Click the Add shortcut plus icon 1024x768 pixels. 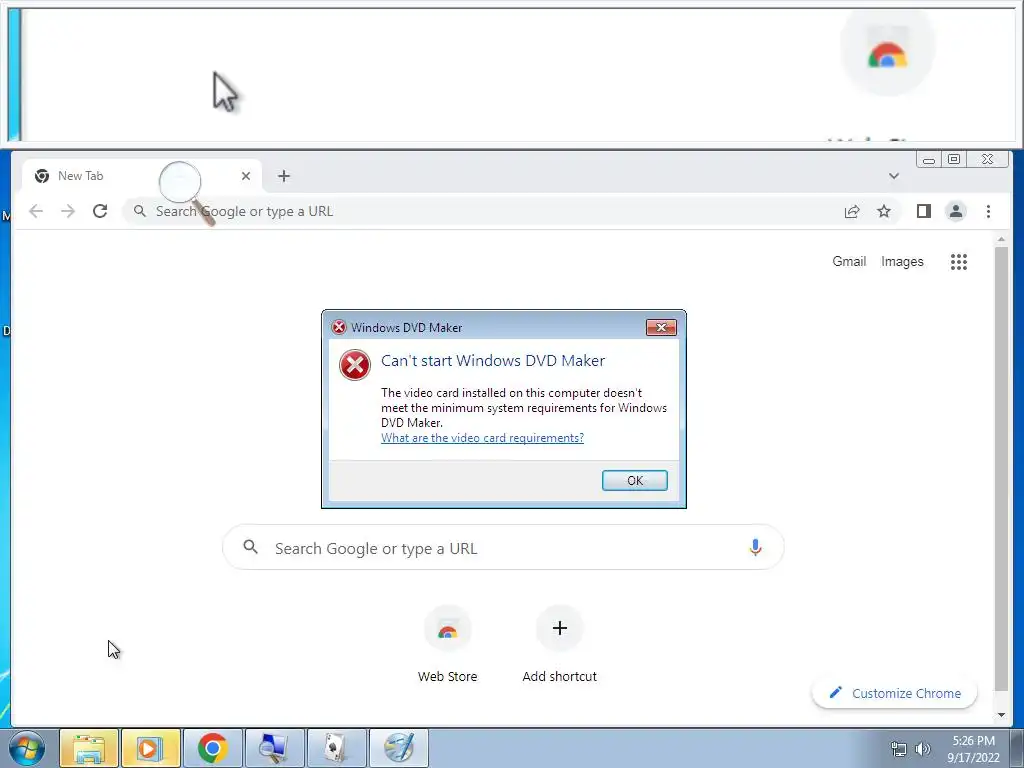(x=560, y=628)
